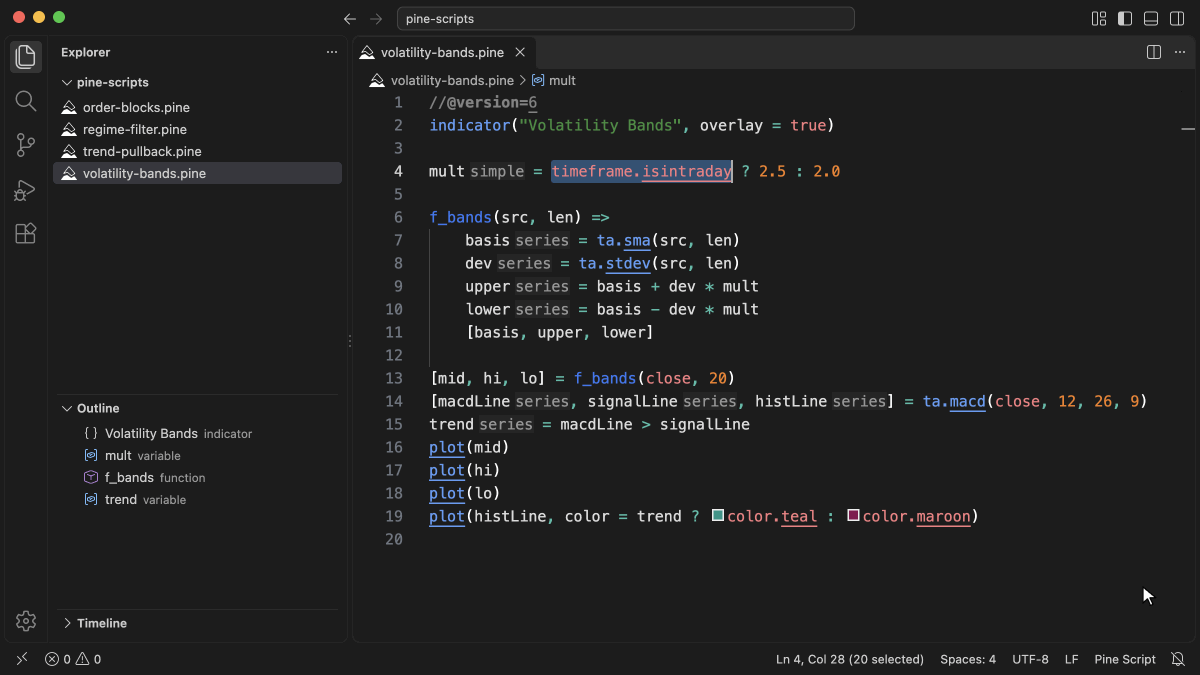Show the errors and warnings problems panel

click(x=73, y=659)
